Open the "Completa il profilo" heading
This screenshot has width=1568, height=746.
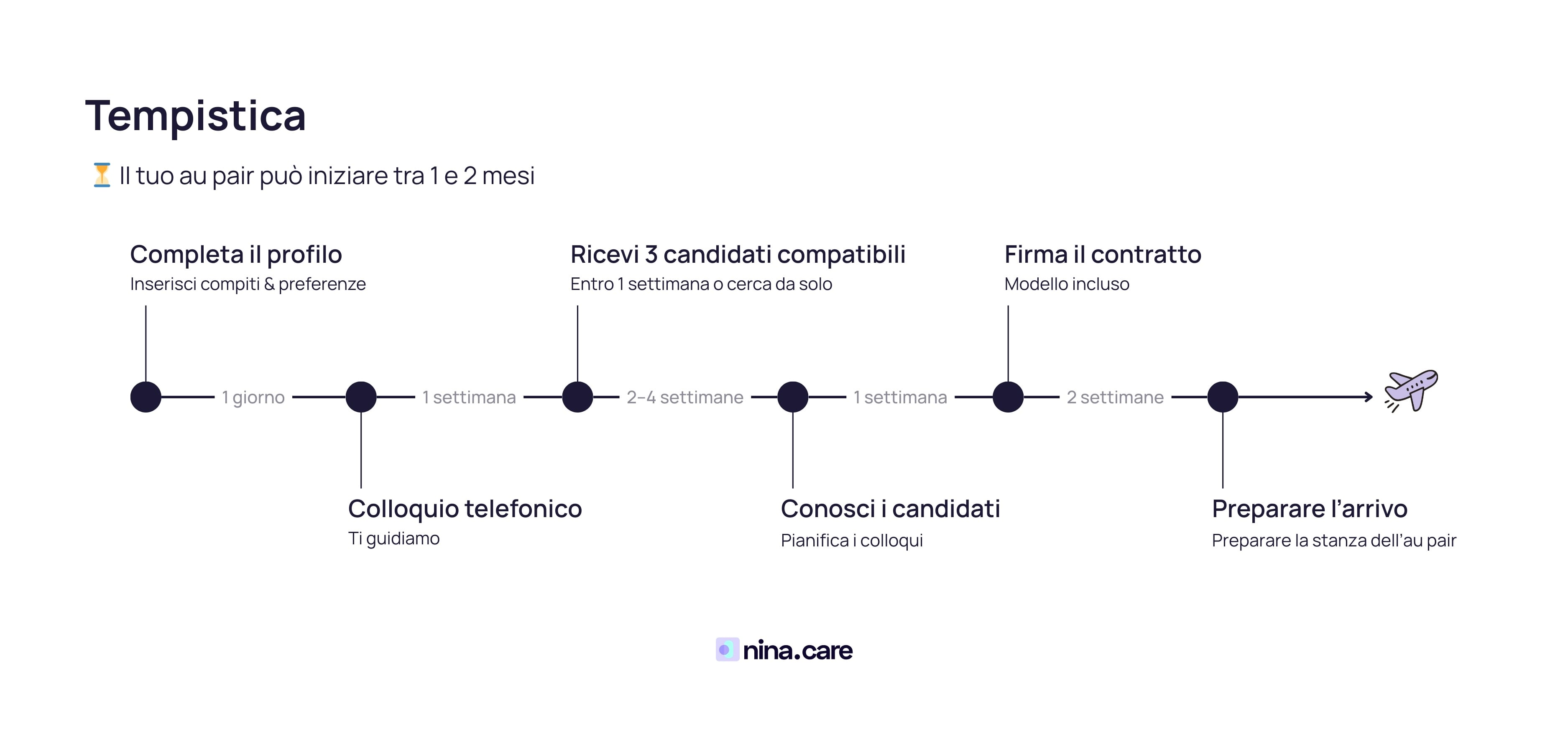(x=236, y=254)
